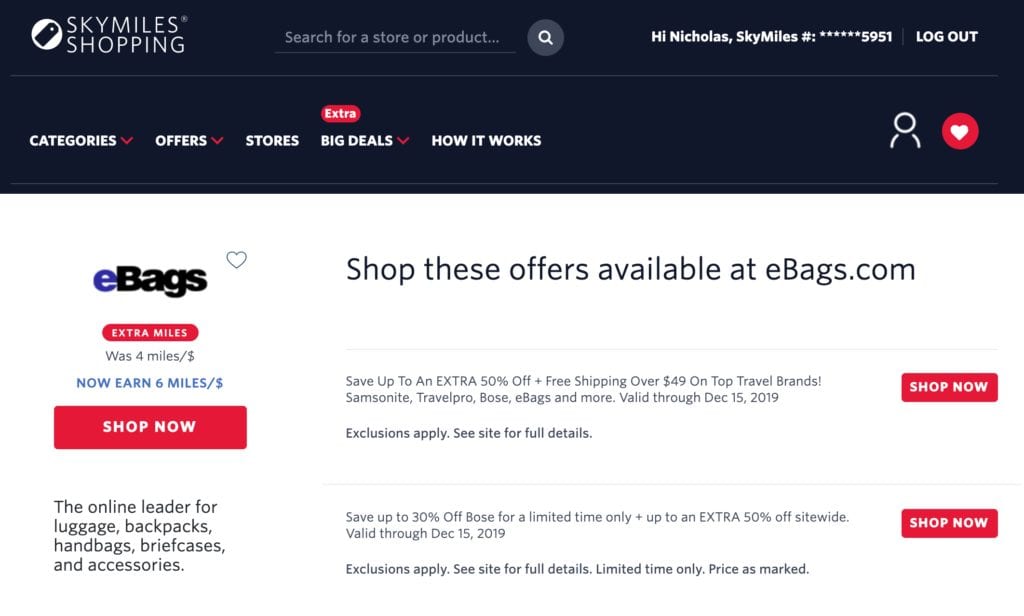The width and height of the screenshot is (1024, 616).
Task: Open the OFFERS dropdown
Action: pos(189,141)
